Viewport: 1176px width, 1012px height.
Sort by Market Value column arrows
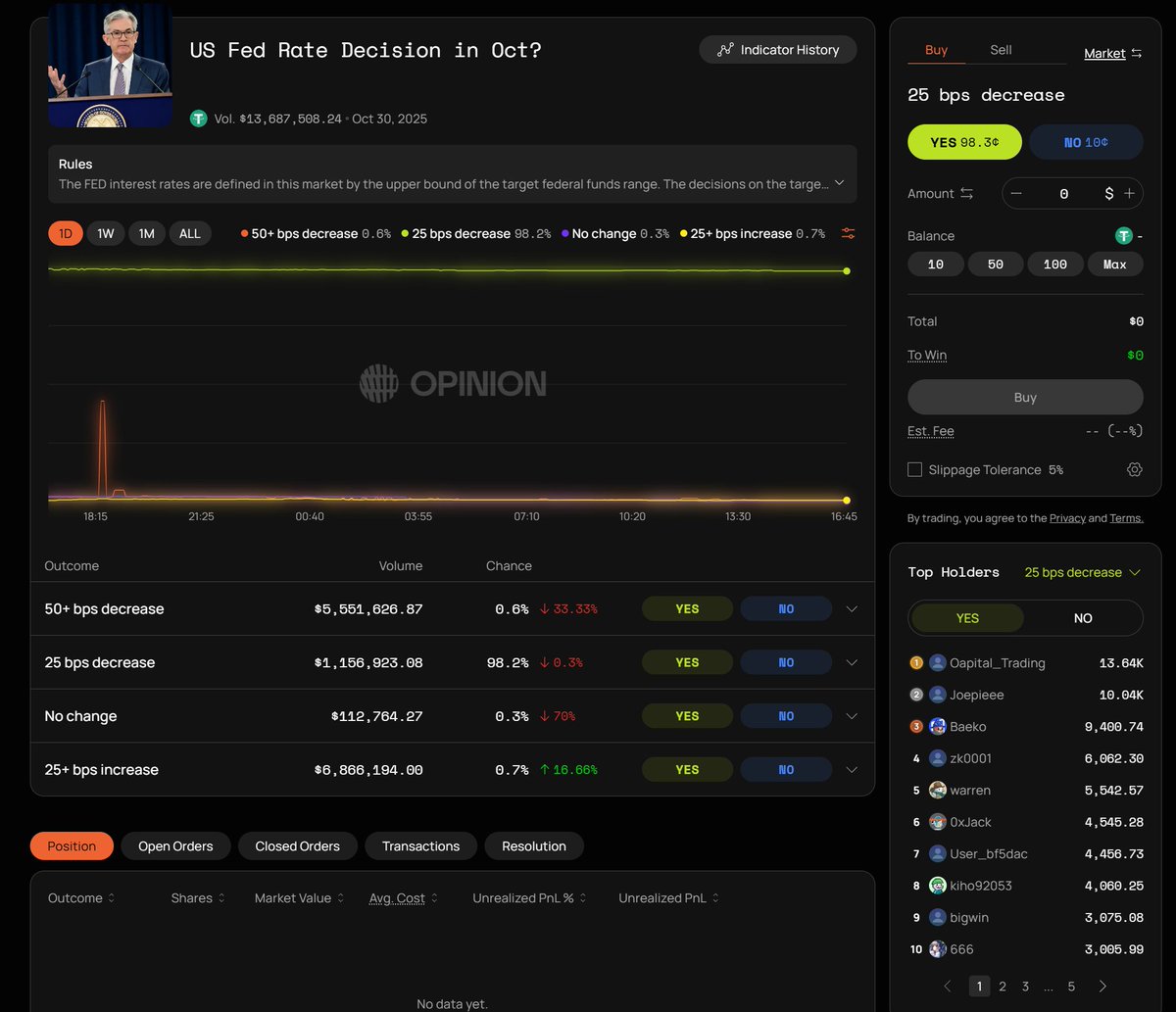coord(340,898)
